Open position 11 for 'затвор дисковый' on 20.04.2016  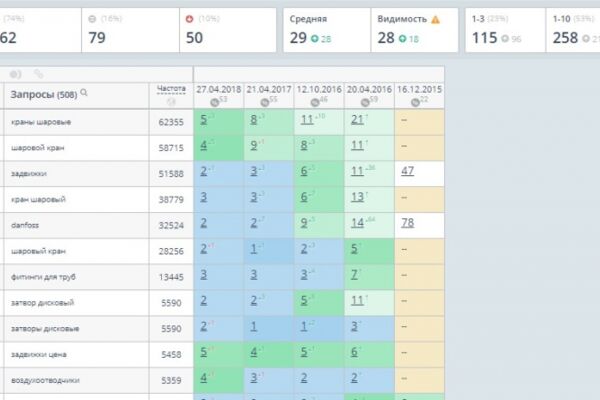coord(357,300)
